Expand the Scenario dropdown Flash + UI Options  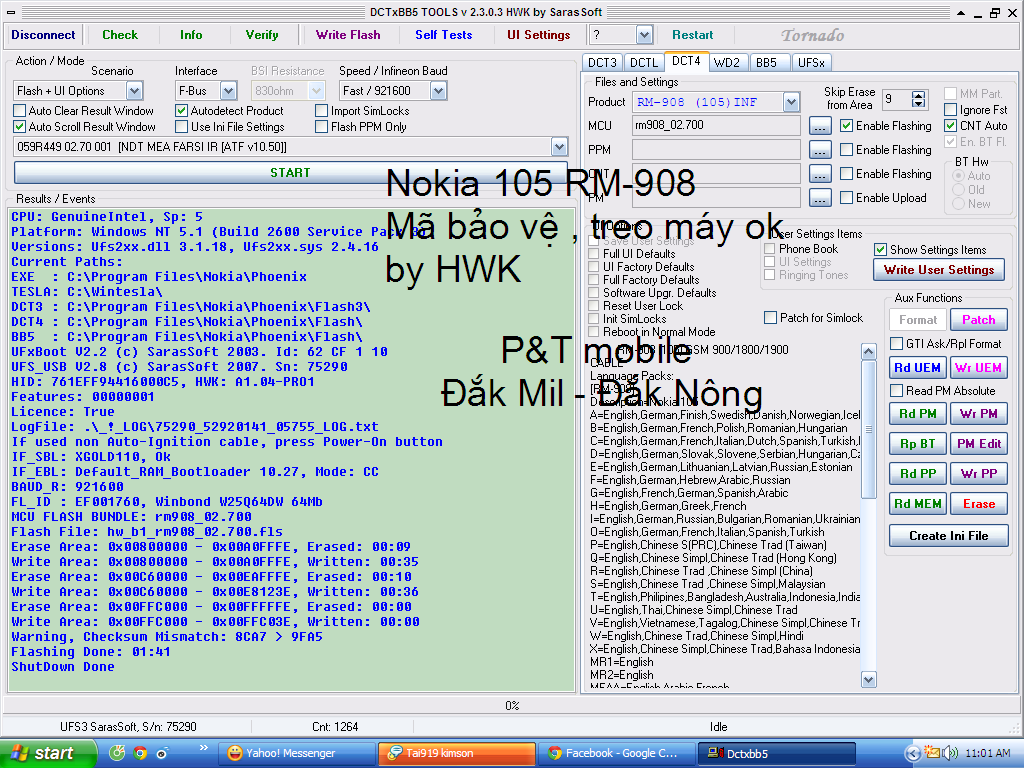pyautogui.click(x=135, y=91)
